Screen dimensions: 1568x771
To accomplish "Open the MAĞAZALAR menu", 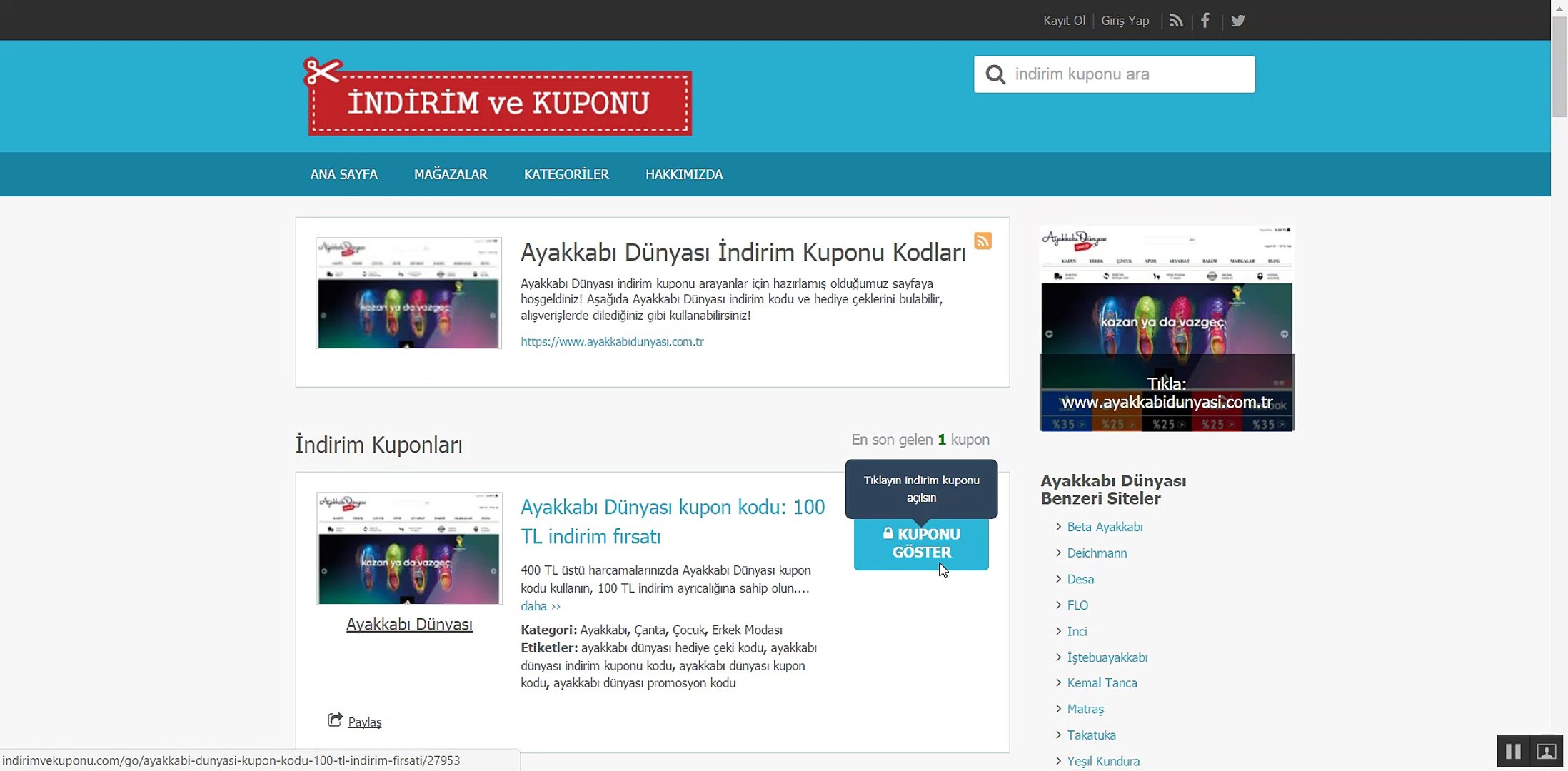I will (450, 174).
